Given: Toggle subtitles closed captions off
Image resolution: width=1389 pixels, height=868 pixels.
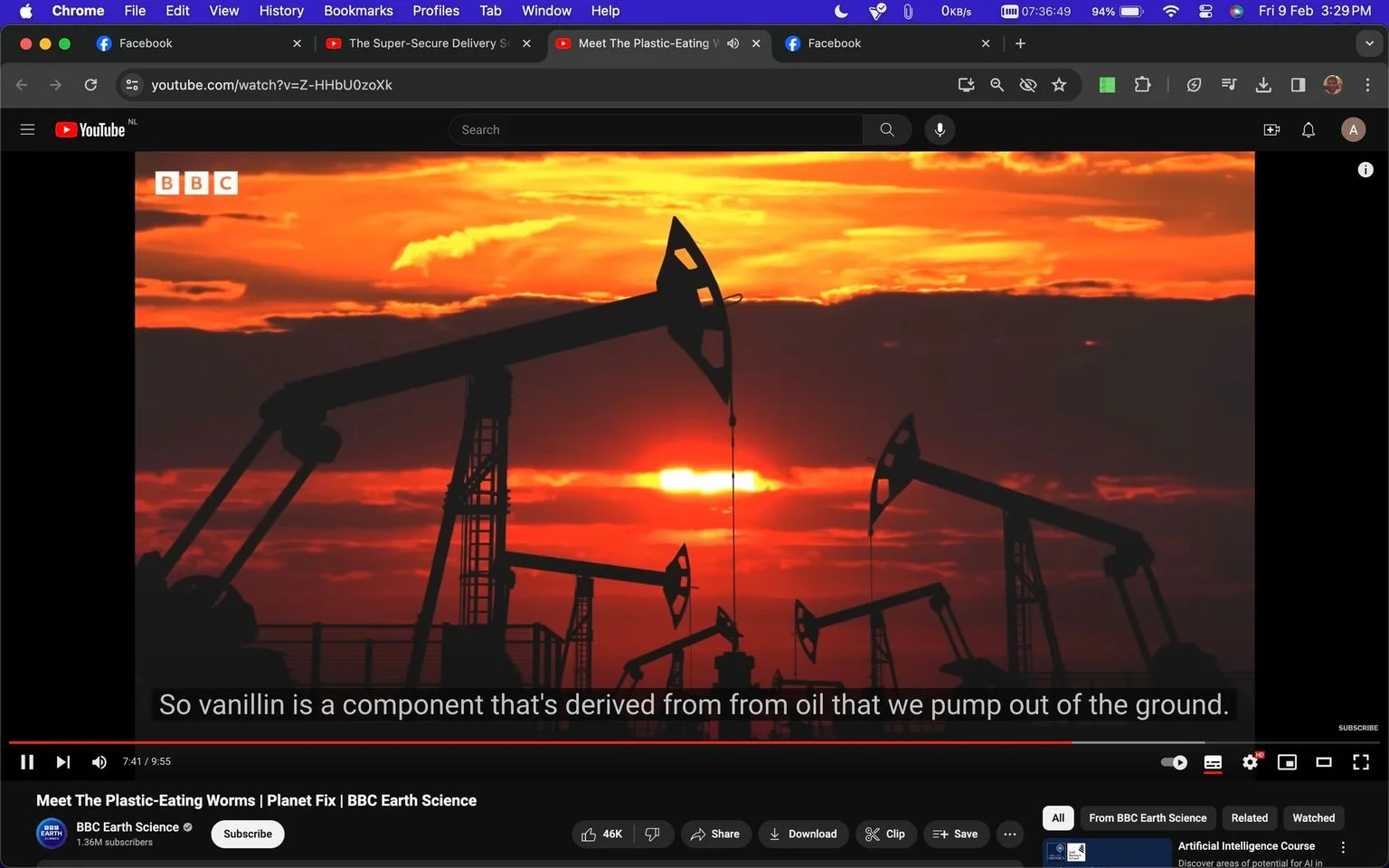Looking at the screenshot, I should tap(1213, 762).
